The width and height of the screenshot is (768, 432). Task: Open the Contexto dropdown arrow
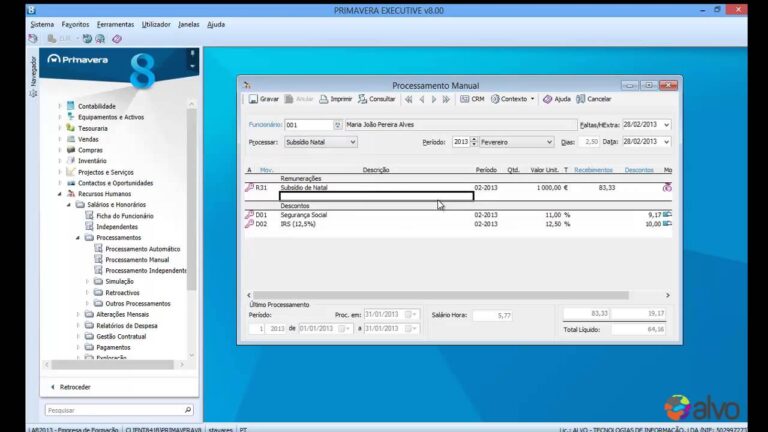(532, 99)
